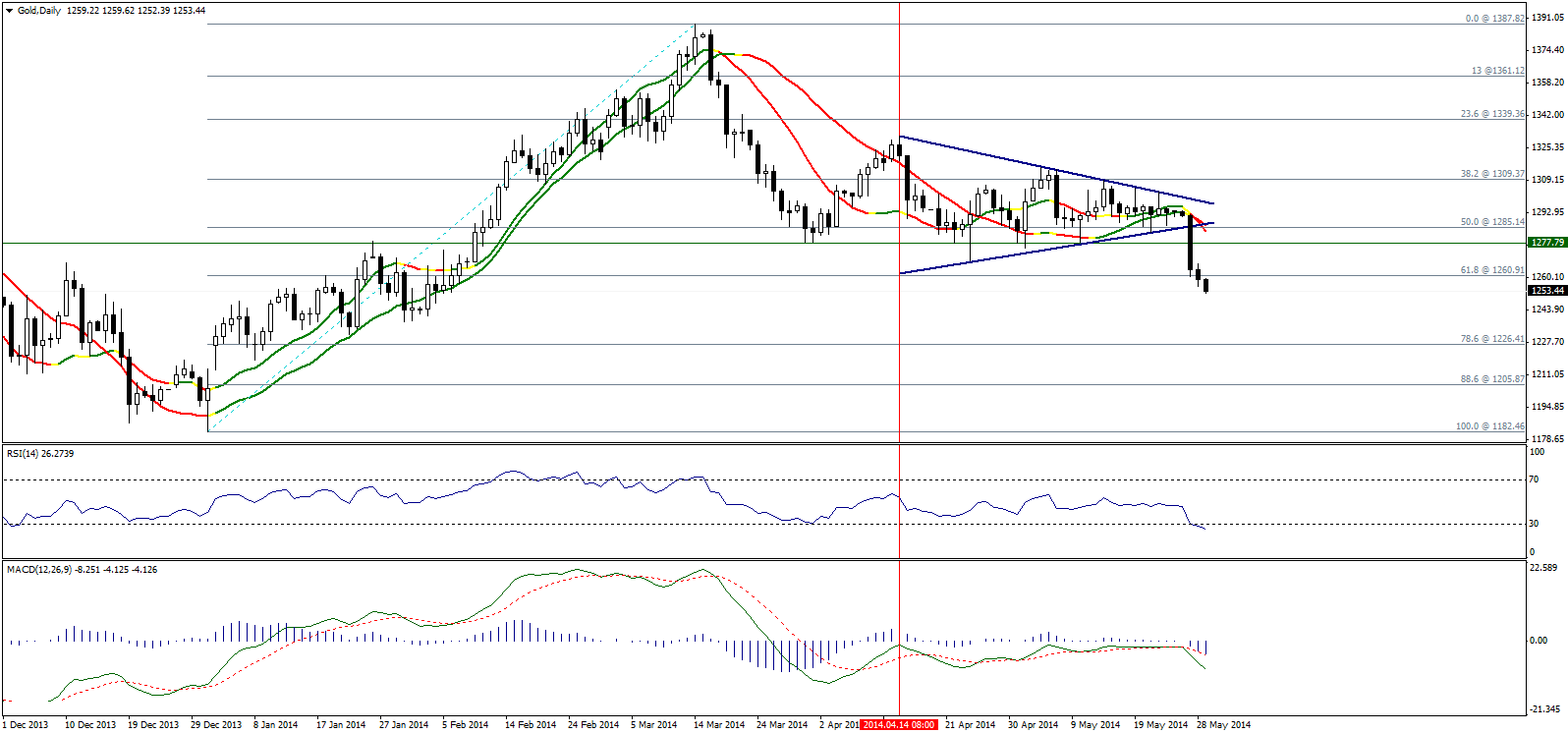Screen dimensions: 1568x733
Task: Click price scale value 1194.85
Action: point(1547,407)
